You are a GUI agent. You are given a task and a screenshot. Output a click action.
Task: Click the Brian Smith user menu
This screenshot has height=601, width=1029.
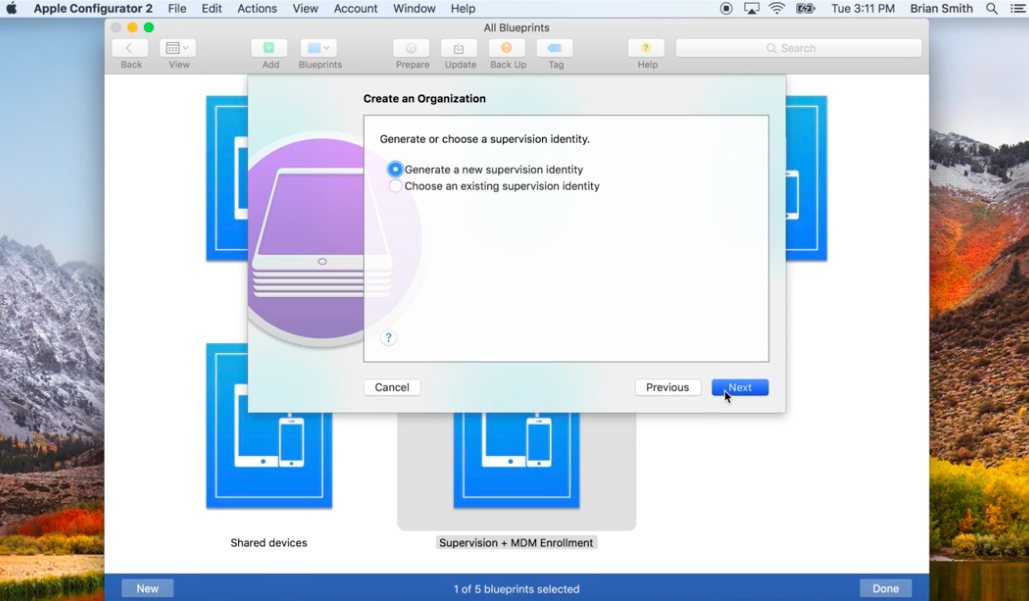pyautogui.click(x=942, y=9)
